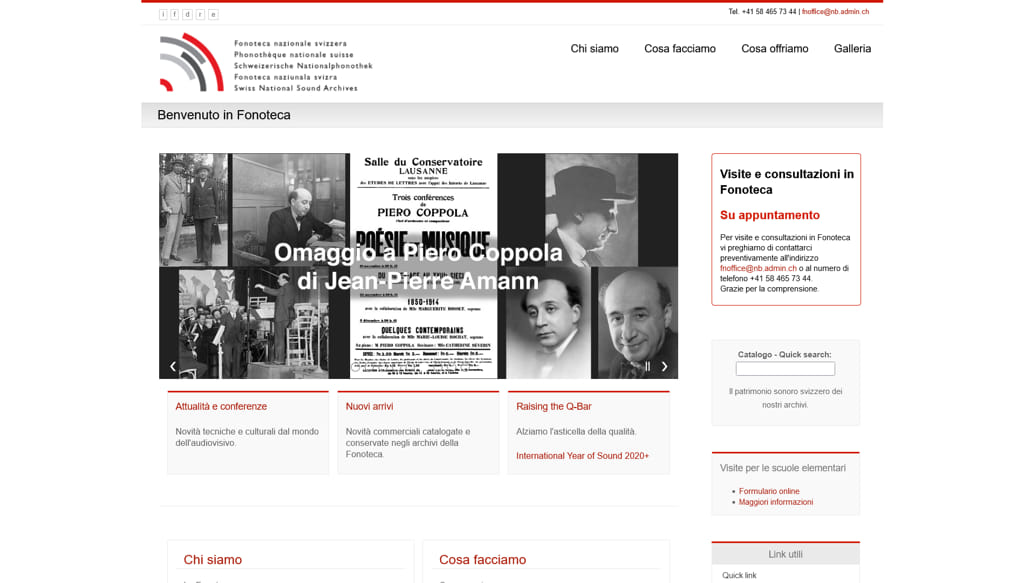Email fnoffice@nb.admin.ch from the header

click(835, 12)
